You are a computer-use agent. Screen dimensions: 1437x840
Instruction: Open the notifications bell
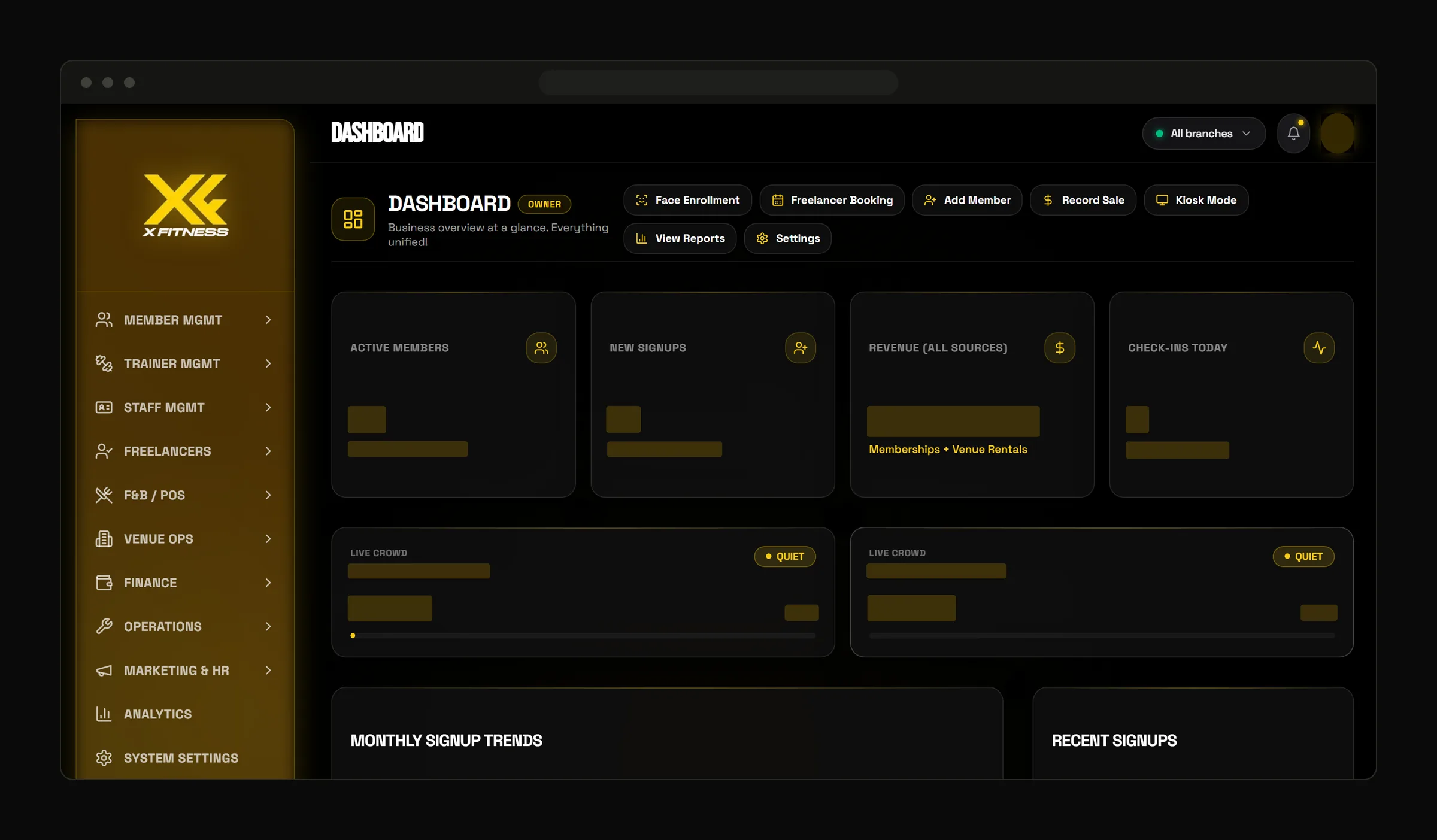(x=1293, y=134)
